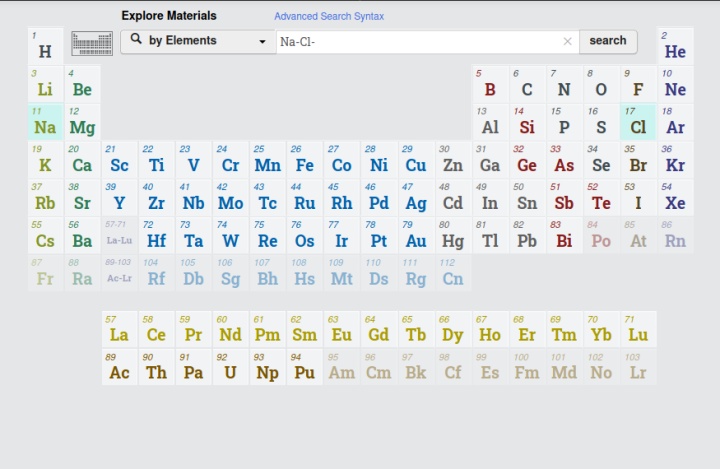Select Hydrogen (H) element tile
The height and width of the screenshot is (469, 720).
click(45, 46)
